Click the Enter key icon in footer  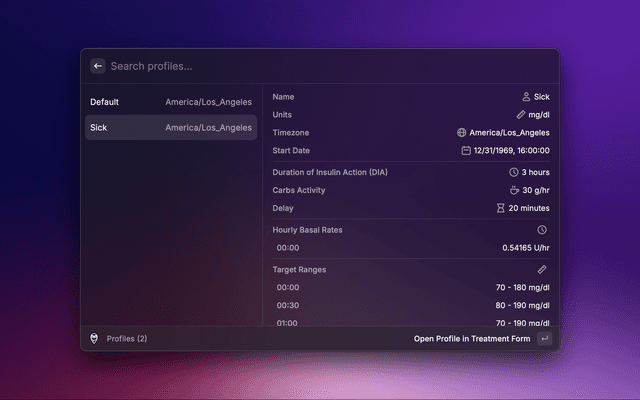(544, 339)
